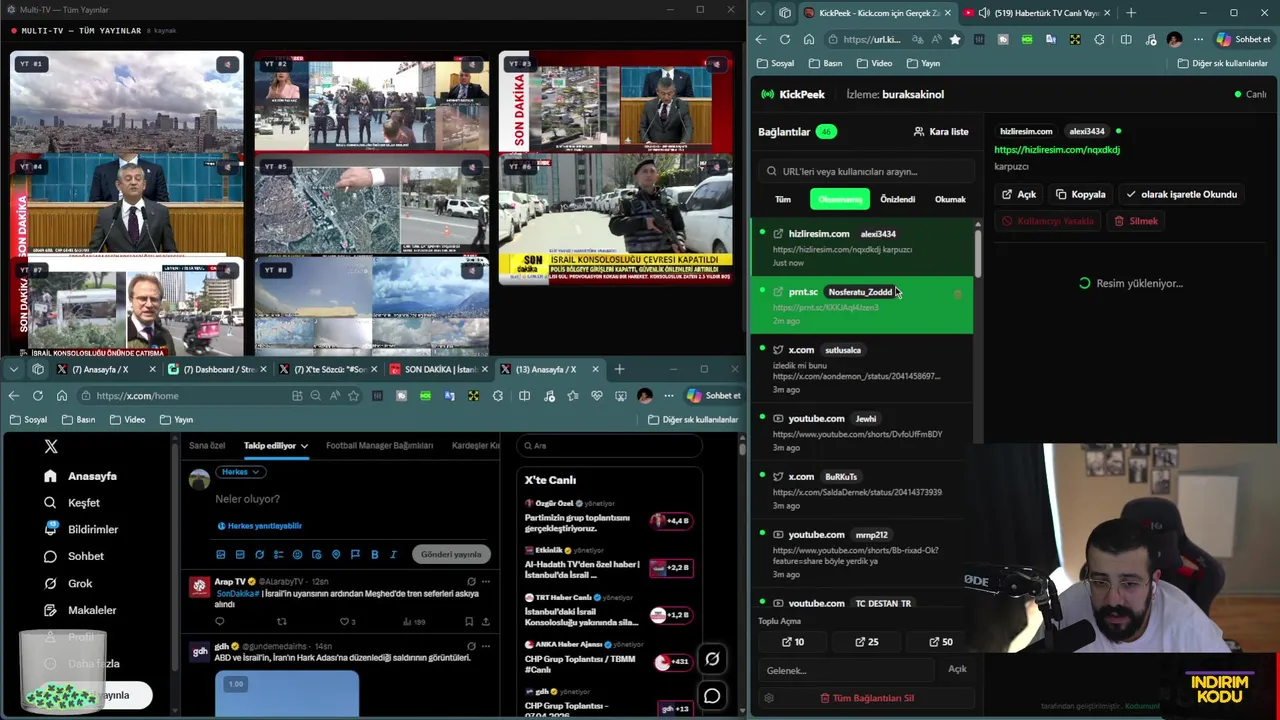Select the youtube.com mmp212 link entry
Viewport: 1280px width, 720px height.
click(x=861, y=554)
